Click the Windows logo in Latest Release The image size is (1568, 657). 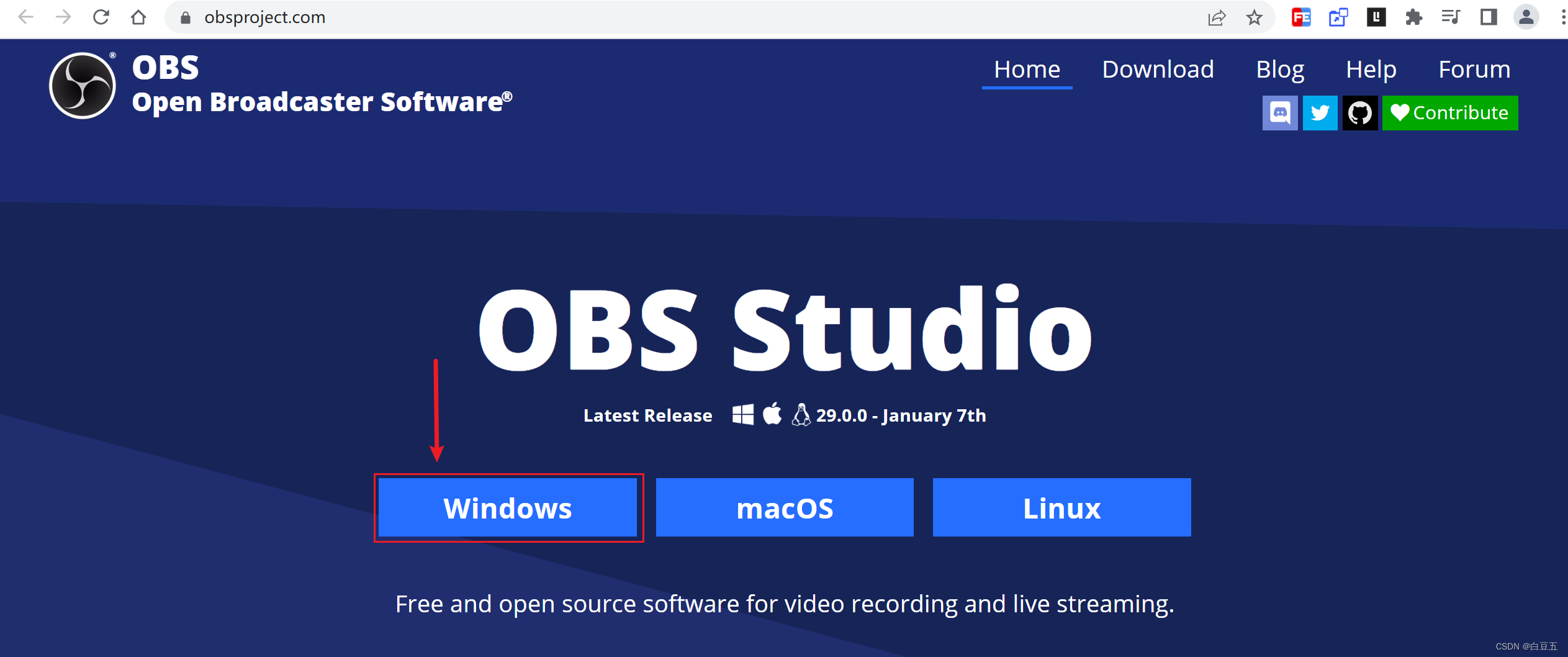(743, 415)
